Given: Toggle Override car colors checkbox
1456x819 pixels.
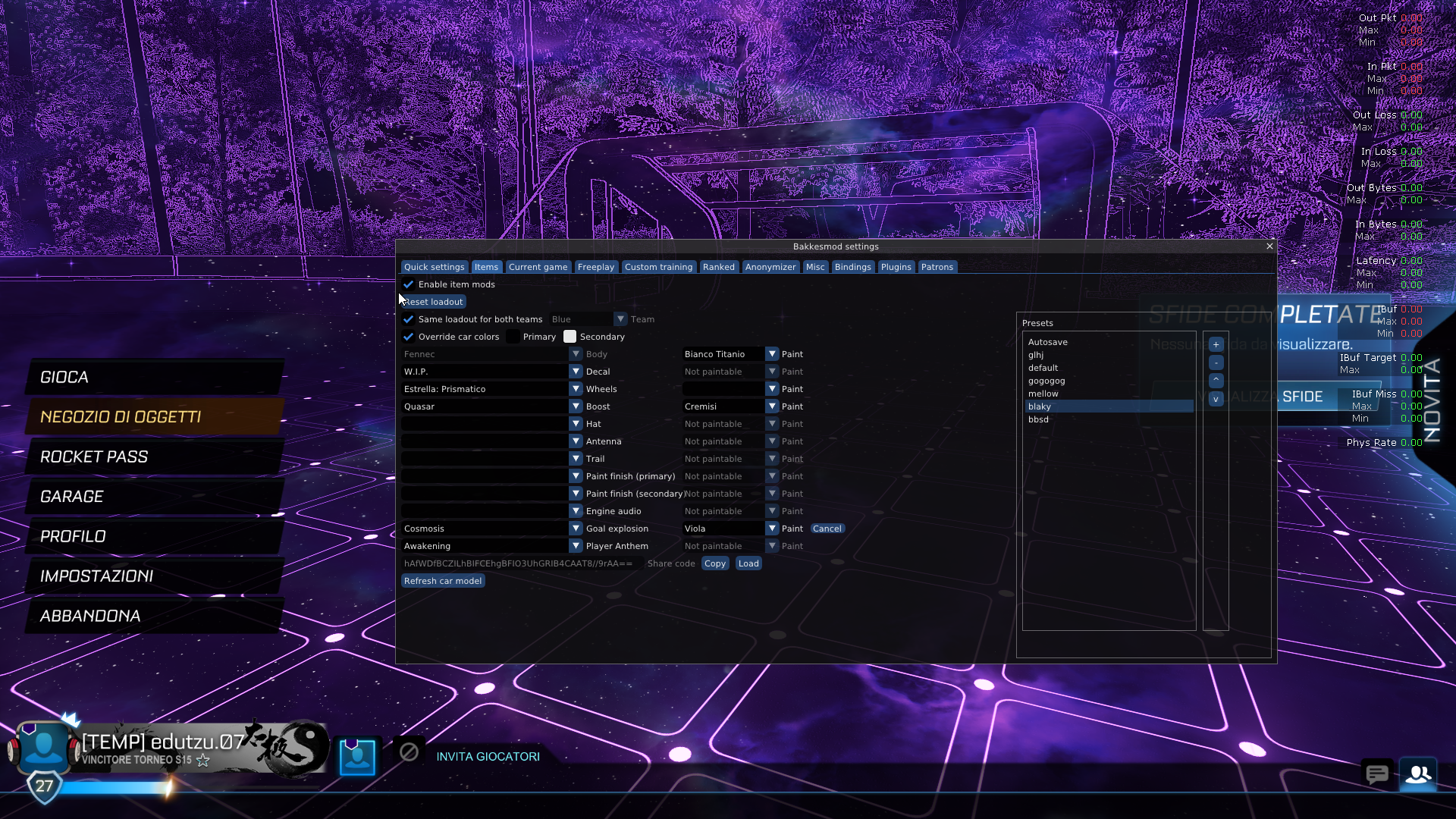Looking at the screenshot, I should pos(409,337).
